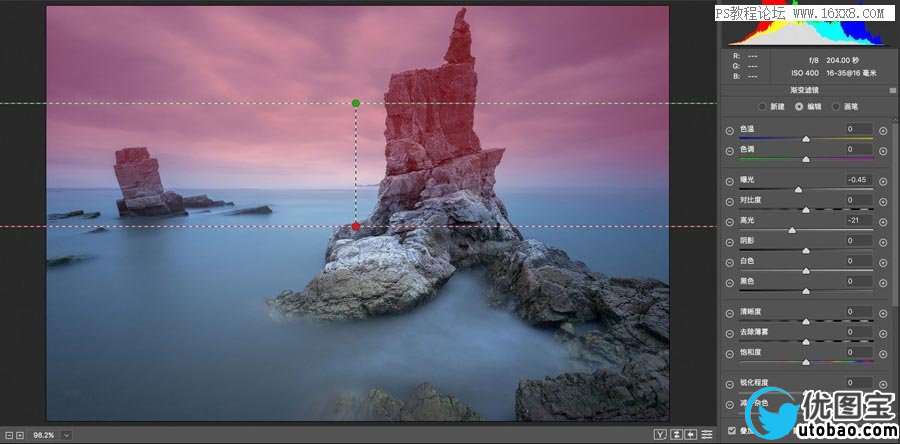Image resolution: width=900 pixels, height=444 pixels.
Task: Open the 渐变滤镜 panel options menu
Action: (x=892, y=90)
